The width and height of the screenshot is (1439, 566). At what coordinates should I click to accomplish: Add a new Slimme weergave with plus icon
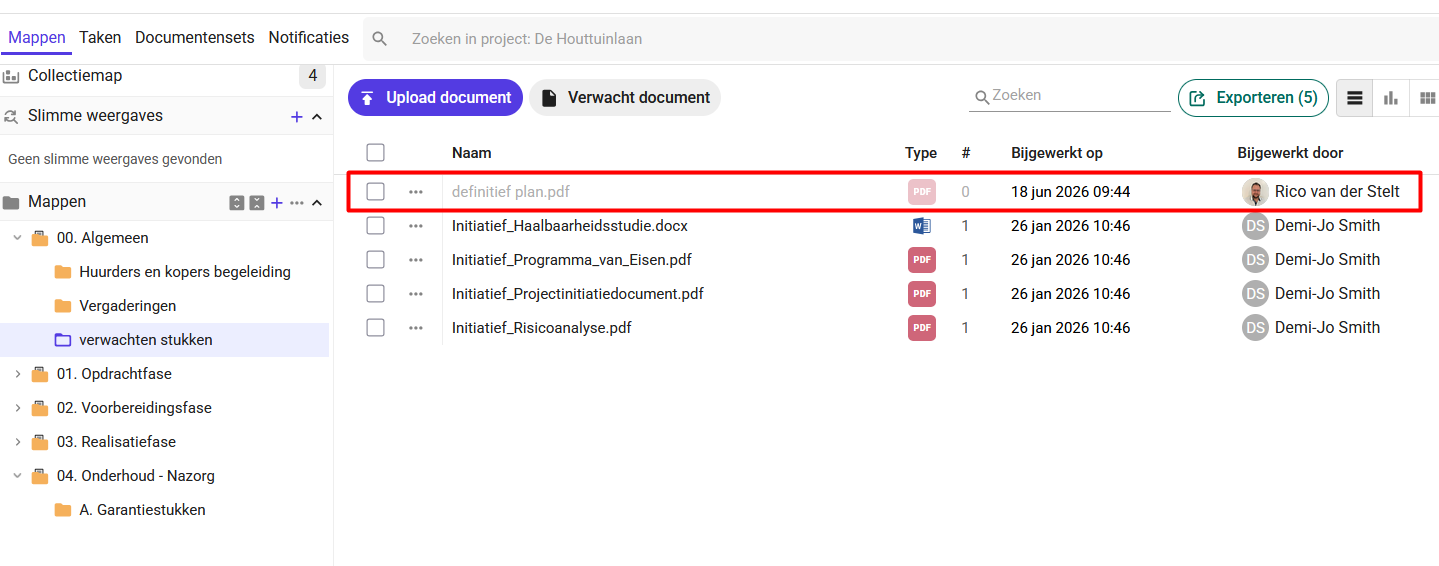point(296,117)
